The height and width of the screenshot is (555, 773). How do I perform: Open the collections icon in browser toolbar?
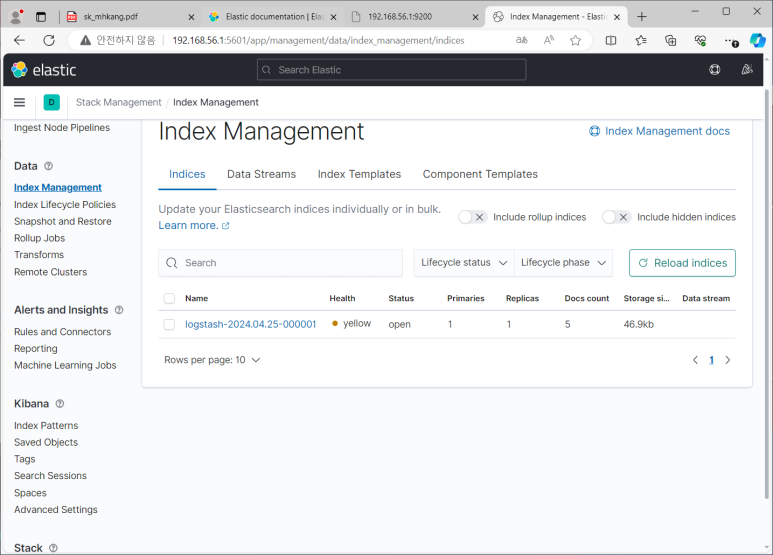pos(670,40)
